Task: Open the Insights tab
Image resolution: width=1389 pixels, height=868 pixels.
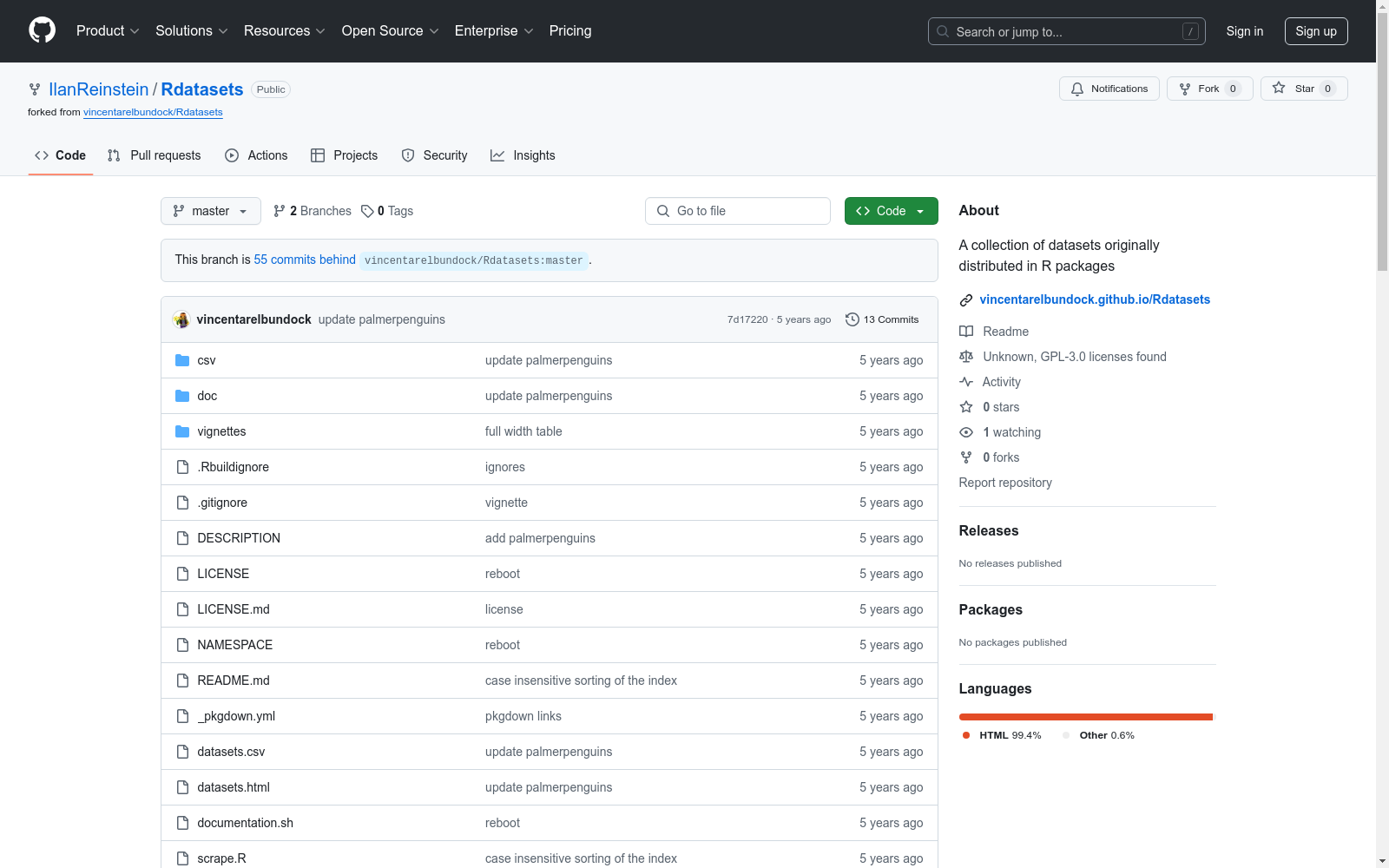Action: click(x=523, y=155)
